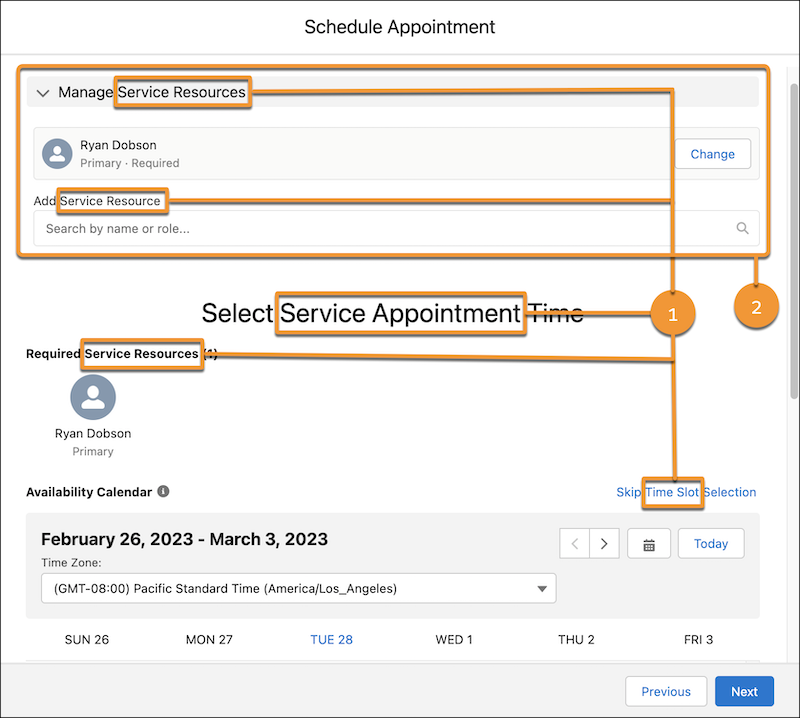This screenshot has width=800, height=718.
Task: Click the Today button
Action: click(711, 543)
